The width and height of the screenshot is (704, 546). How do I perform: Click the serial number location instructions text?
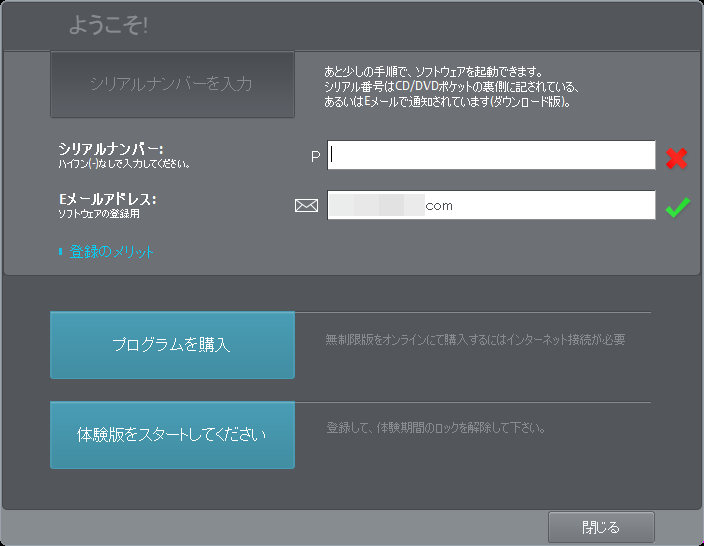coord(447,87)
